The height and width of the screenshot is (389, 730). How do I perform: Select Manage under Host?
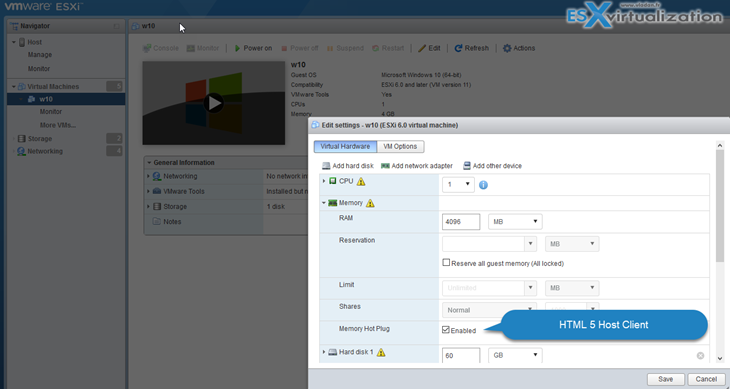[x=40, y=55]
